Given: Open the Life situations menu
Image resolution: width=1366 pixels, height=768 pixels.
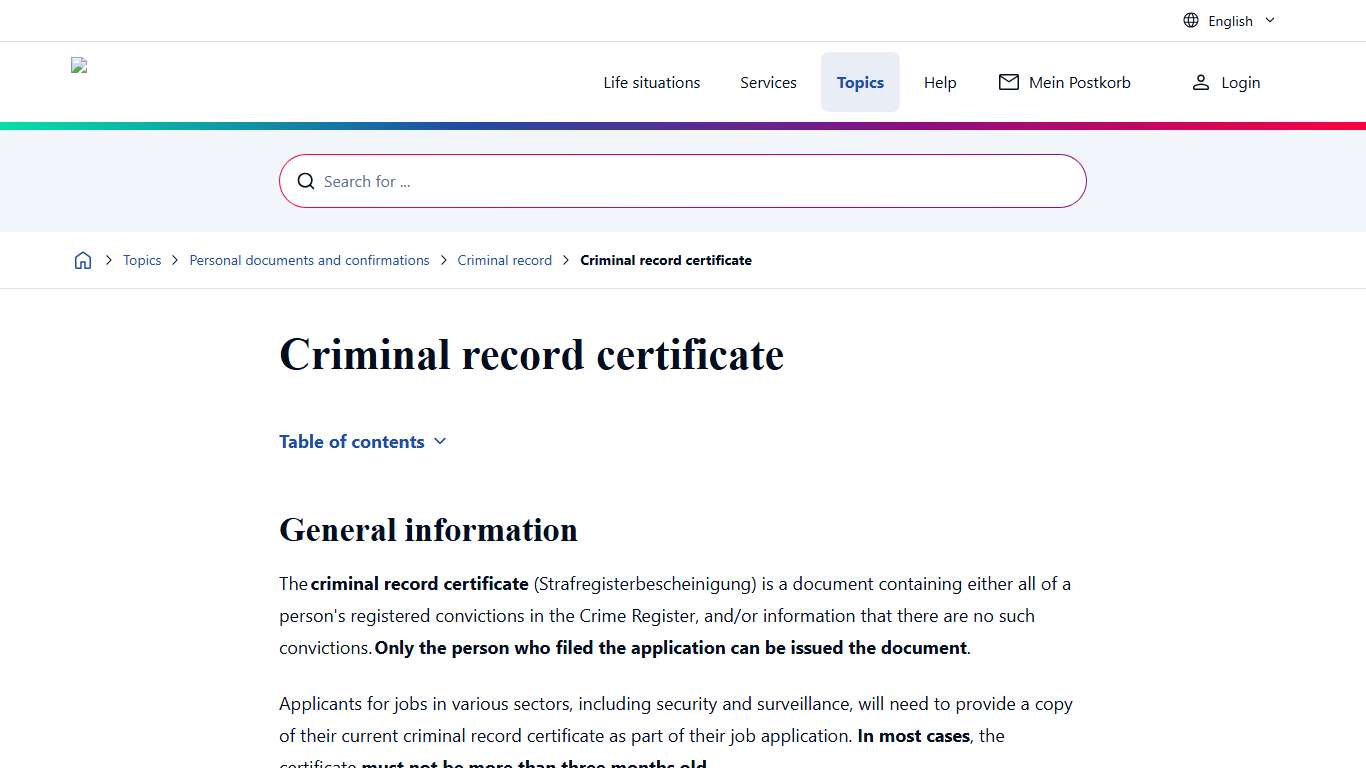Looking at the screenshot, I should (x=651, y=82).
